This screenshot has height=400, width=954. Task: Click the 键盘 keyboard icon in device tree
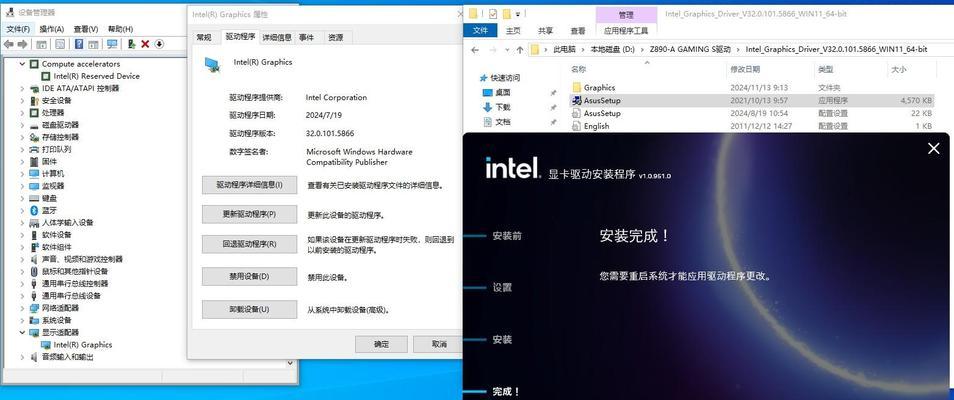tap(35, 198)
